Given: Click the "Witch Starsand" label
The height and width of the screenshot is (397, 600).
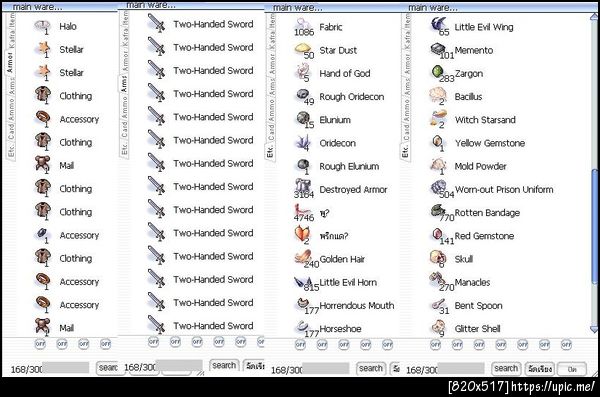Looking at the screenshot, I should tap(485, 120).
